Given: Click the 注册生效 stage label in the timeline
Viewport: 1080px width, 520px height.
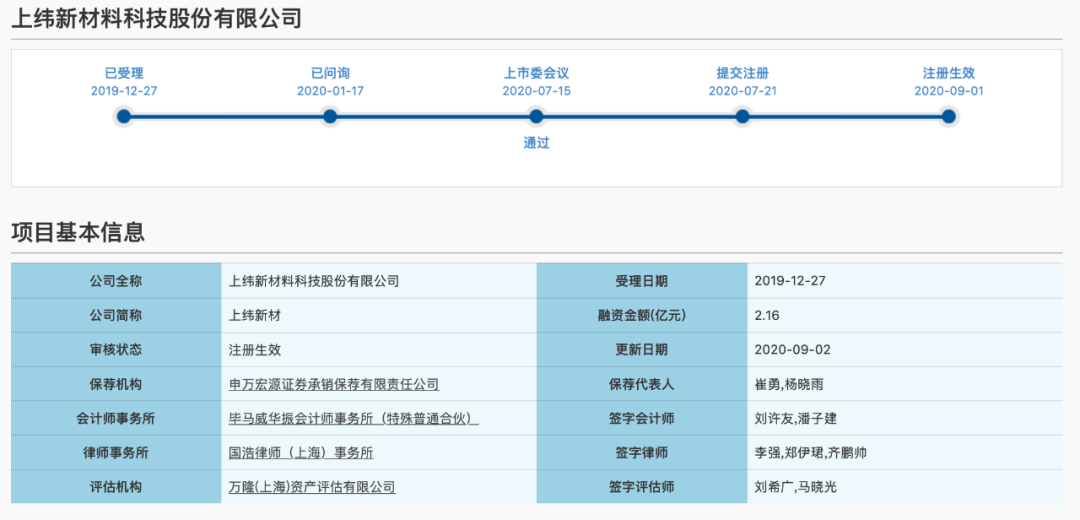Looking at the screenshot, I should pos(948,73).
